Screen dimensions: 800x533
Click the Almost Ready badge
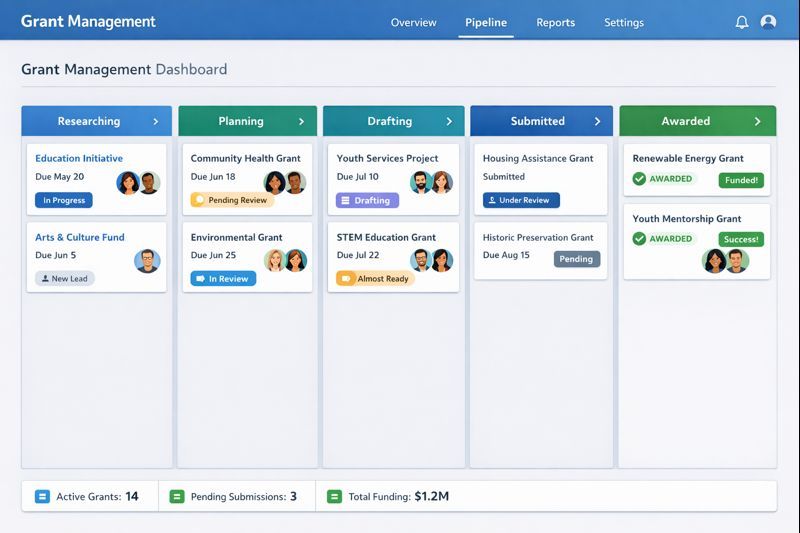[x=376, y=278]
